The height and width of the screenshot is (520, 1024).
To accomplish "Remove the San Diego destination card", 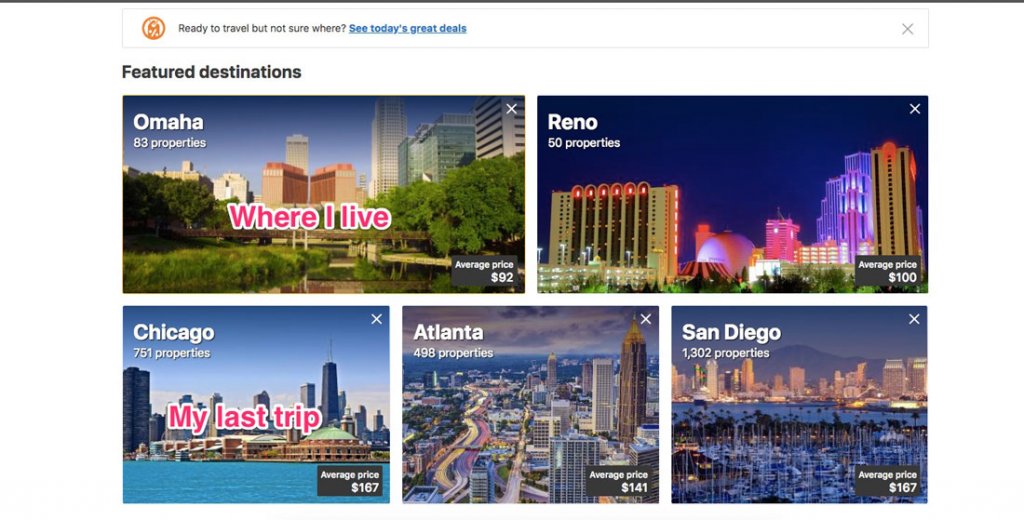I will point(914,319).
